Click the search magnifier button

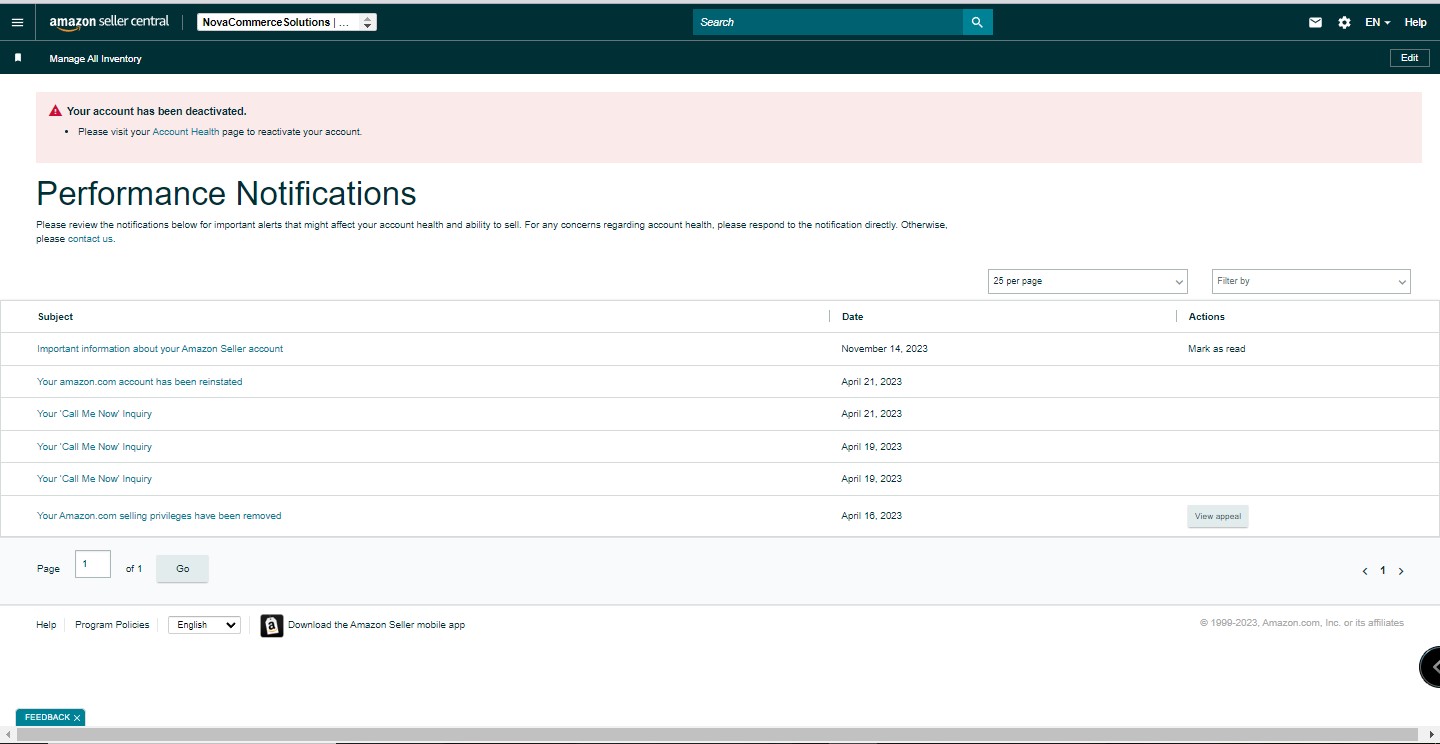pyautogui.click(x=977, y=22)
